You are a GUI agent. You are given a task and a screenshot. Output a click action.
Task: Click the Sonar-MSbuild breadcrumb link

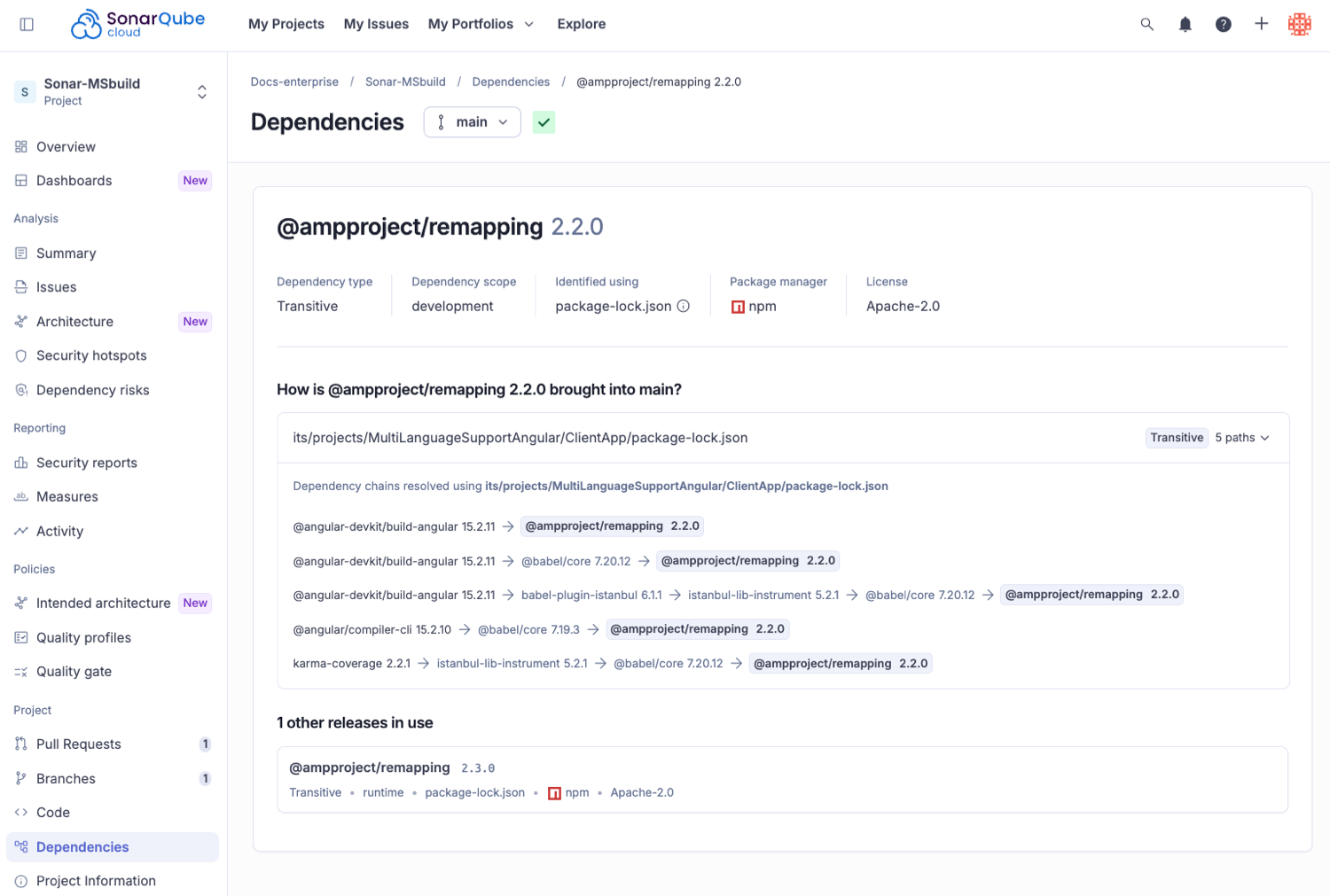coord(405,82)
